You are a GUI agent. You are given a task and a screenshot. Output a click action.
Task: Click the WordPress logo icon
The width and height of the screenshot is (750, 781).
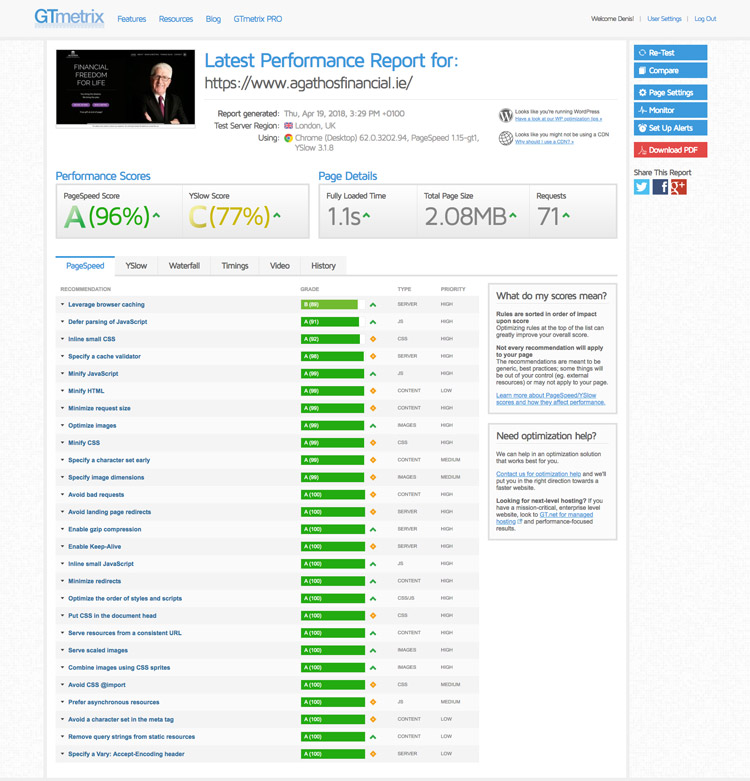[x=505, y=115]
